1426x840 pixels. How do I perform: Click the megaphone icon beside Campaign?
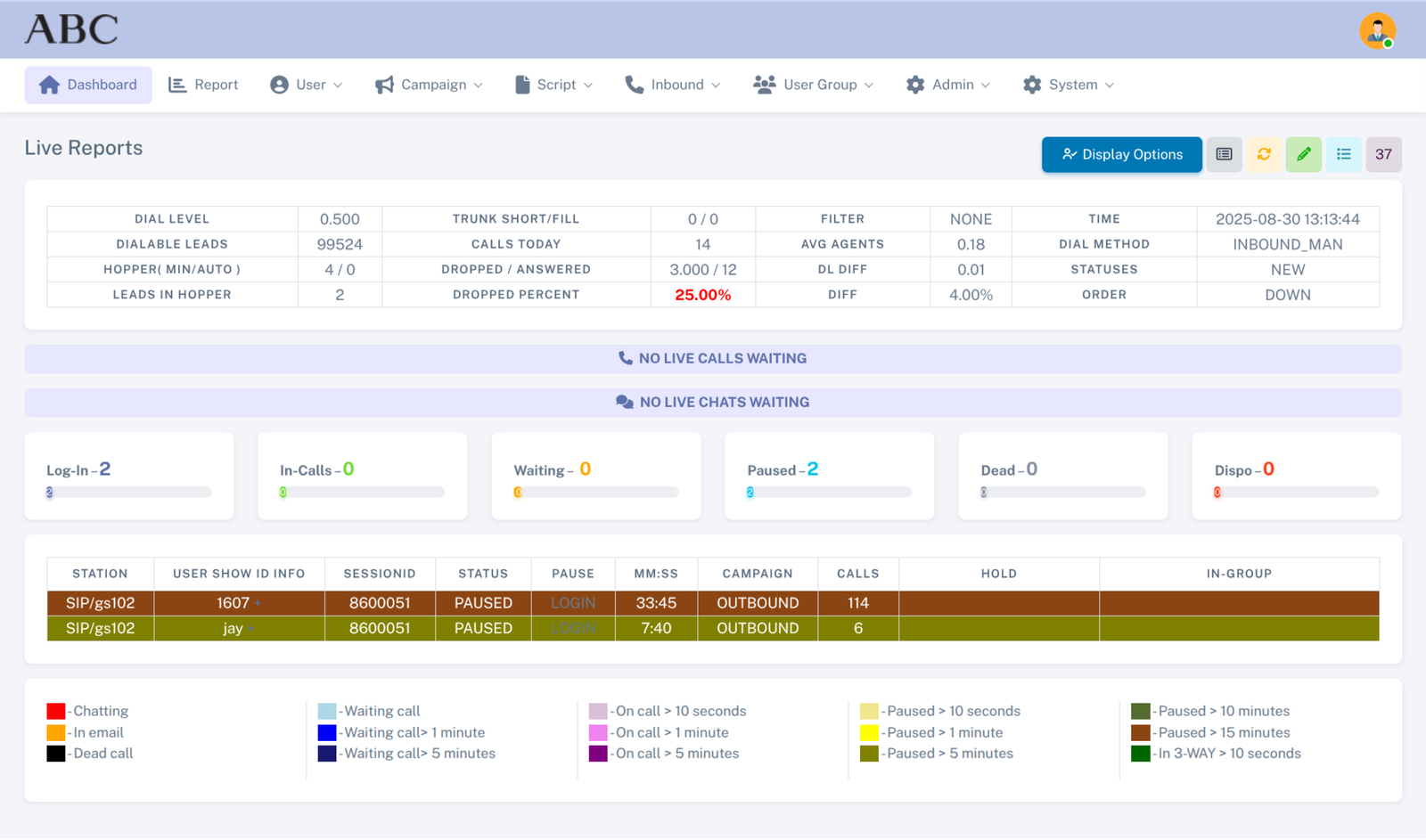(384, 84)
